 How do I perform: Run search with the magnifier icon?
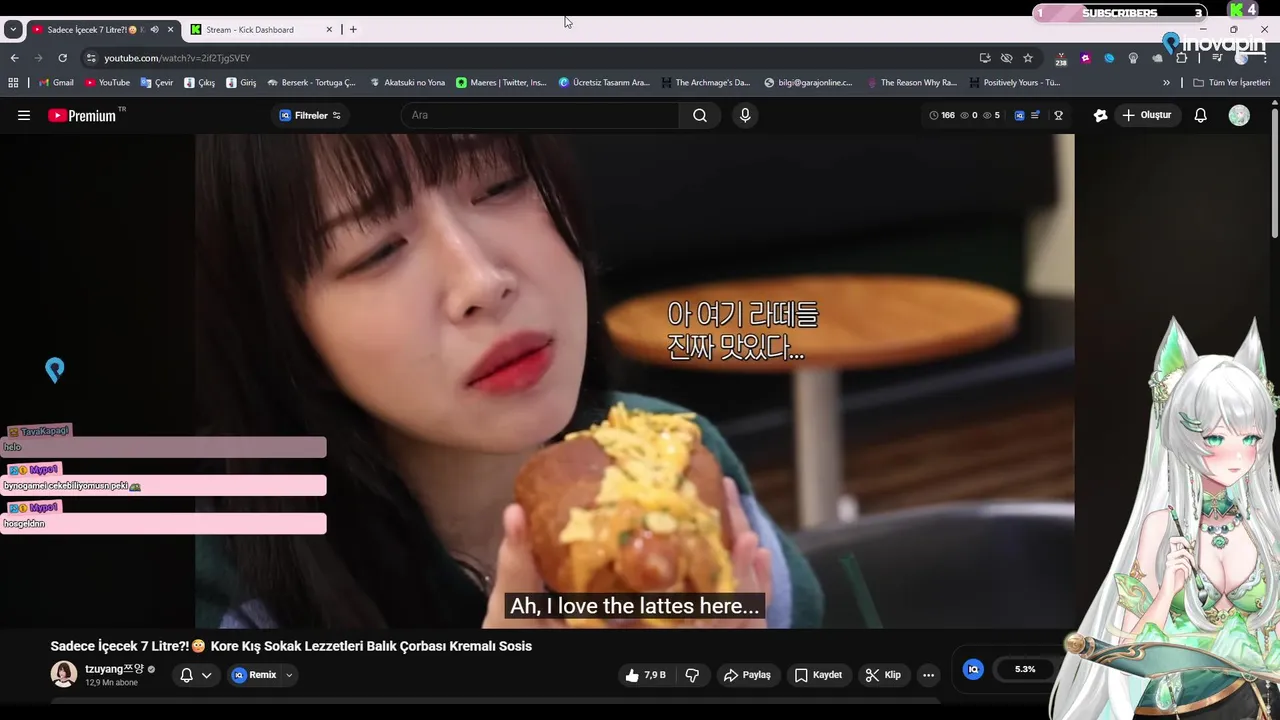tap(700, 115)
